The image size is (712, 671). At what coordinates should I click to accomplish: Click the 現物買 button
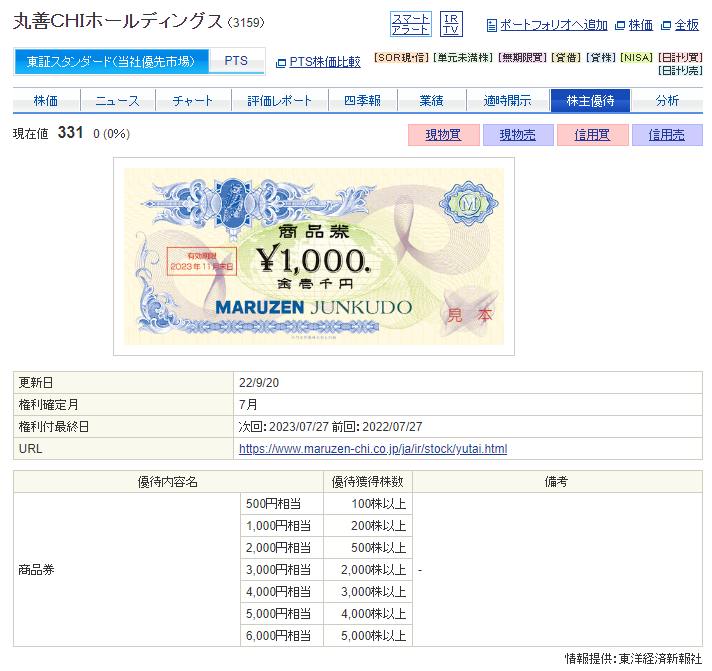(x=444, y=135)
